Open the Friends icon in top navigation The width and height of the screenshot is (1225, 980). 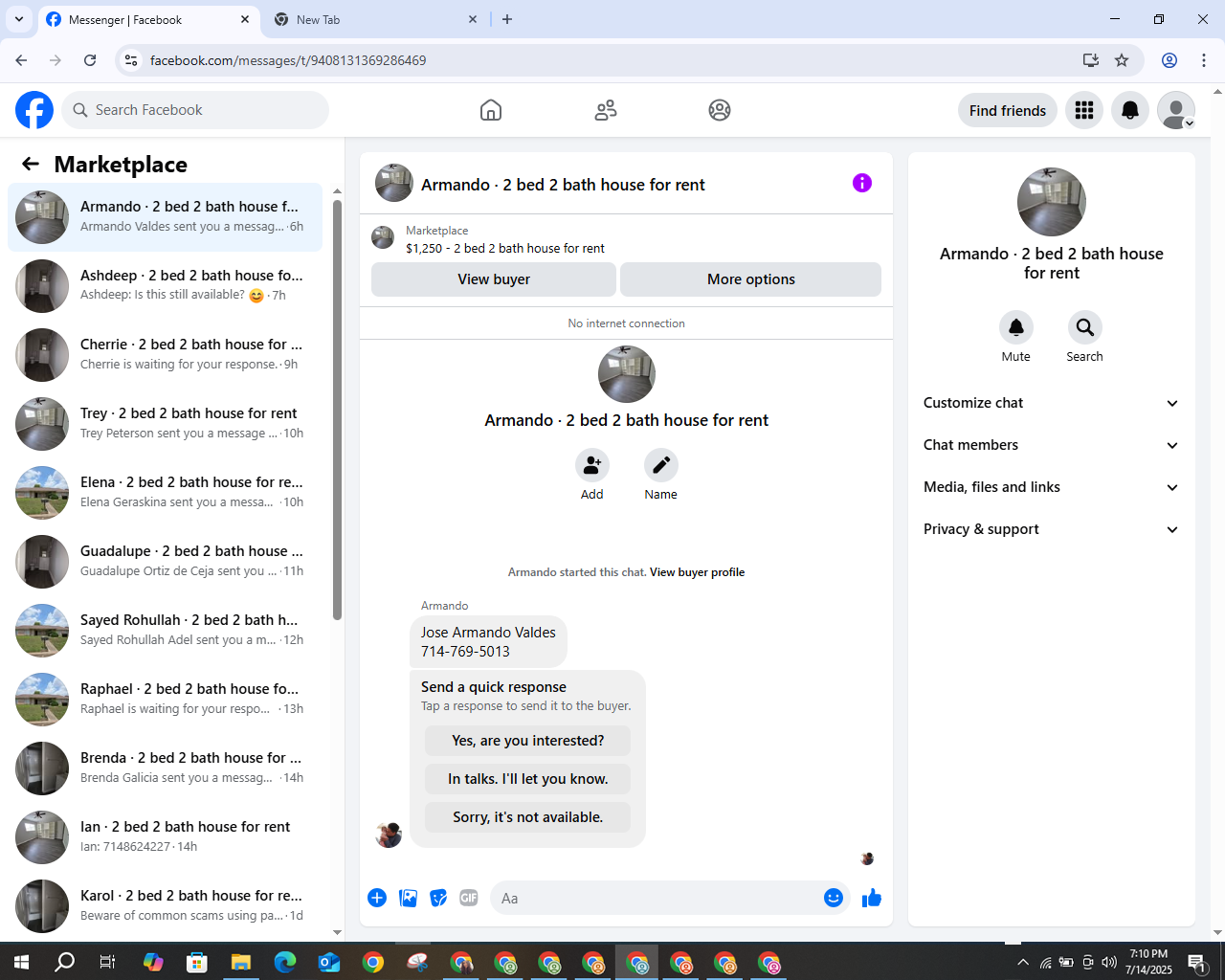click(606, 110)
